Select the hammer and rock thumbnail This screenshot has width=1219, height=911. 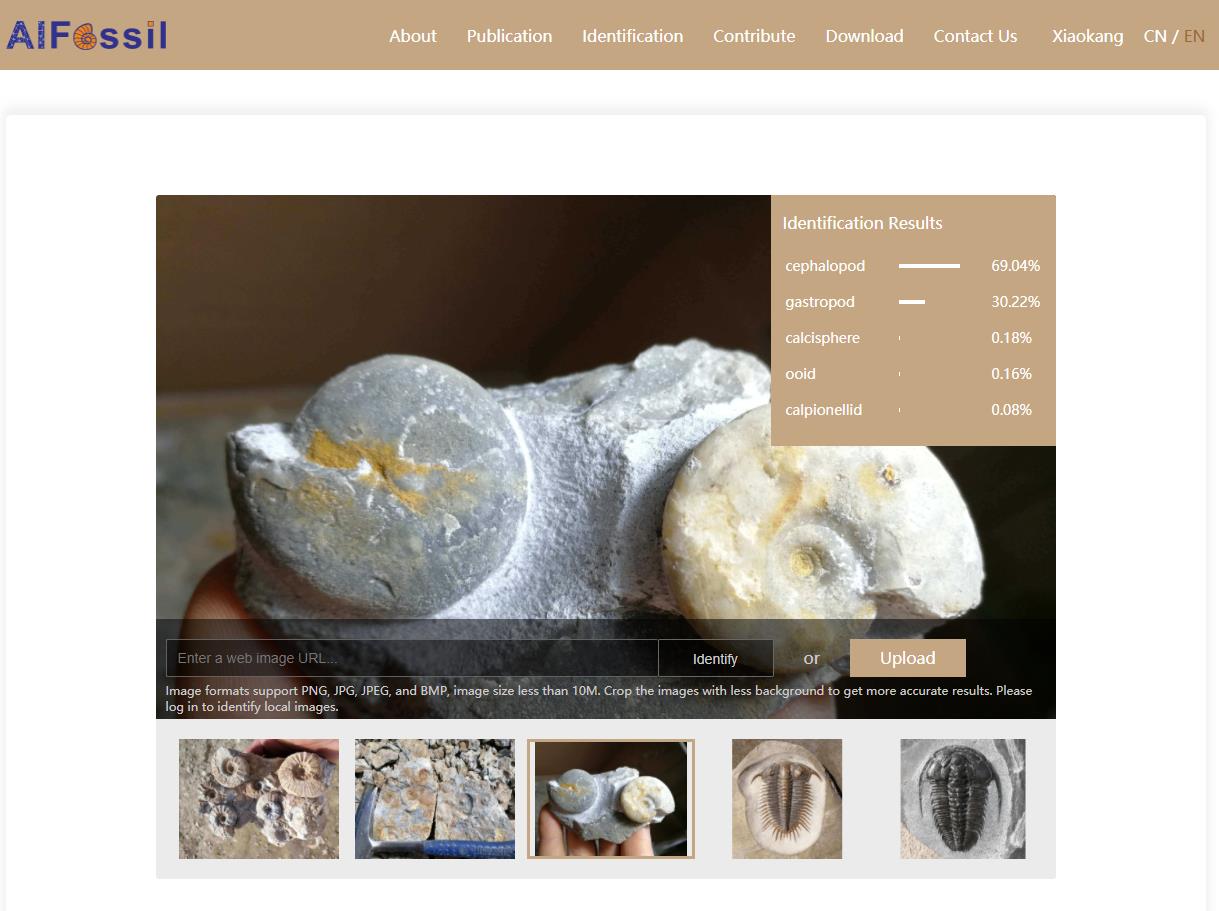point(435,799)
